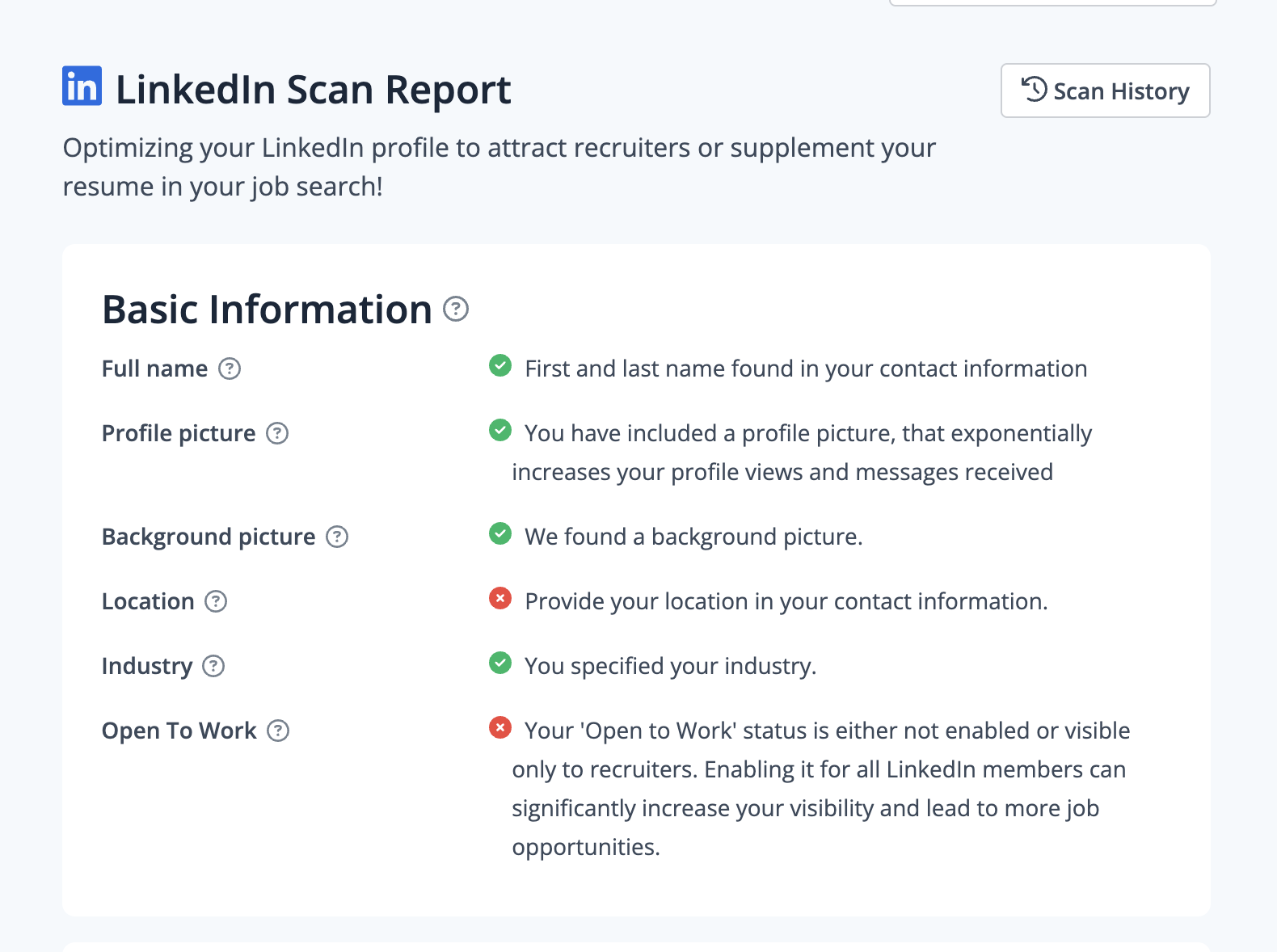This screenshot has width=1277, height=952.
Task: Click green check icon for Full name
Action: tap(500, 366)
